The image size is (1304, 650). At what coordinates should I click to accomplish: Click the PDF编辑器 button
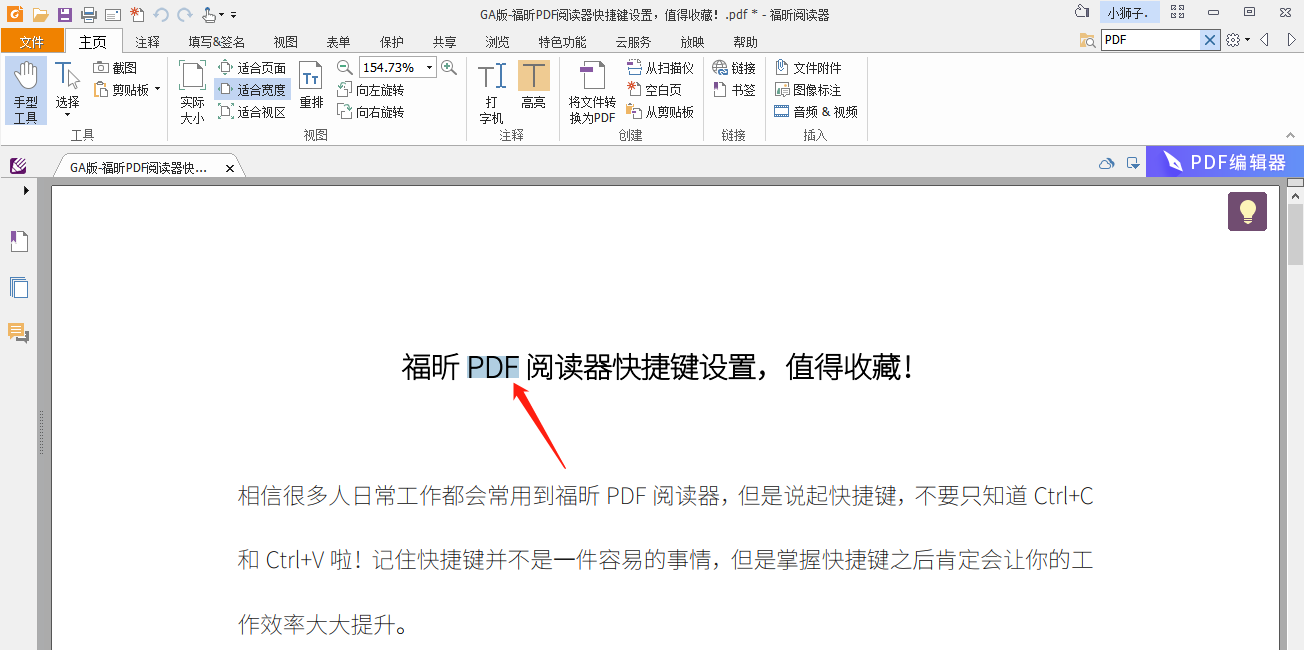(x=1224, y=162)
